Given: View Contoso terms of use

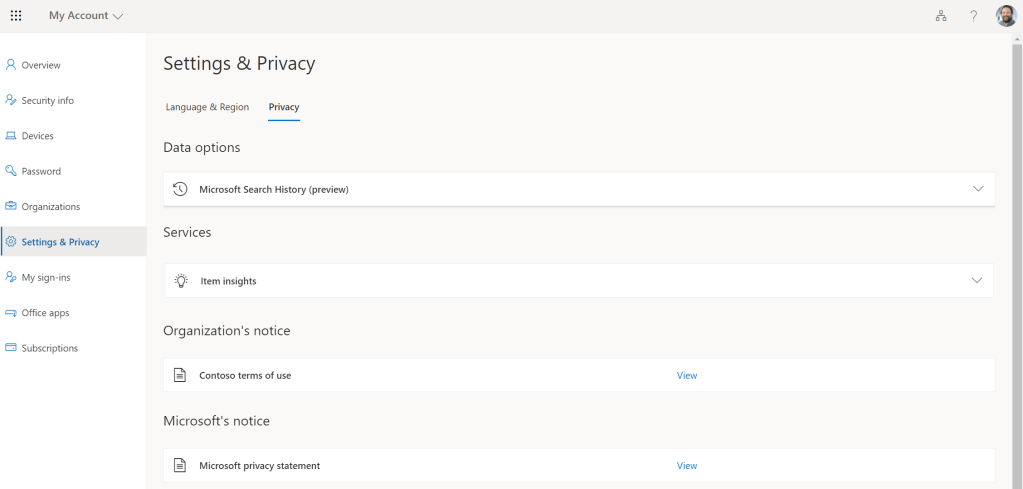Looking at the screenshot, I should [x=687, y=376].
